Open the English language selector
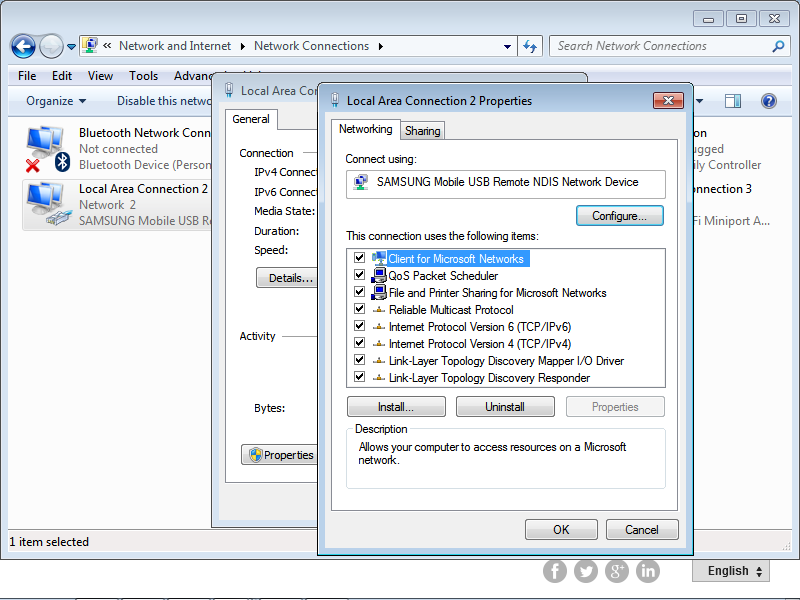 [x=731, y=570]
